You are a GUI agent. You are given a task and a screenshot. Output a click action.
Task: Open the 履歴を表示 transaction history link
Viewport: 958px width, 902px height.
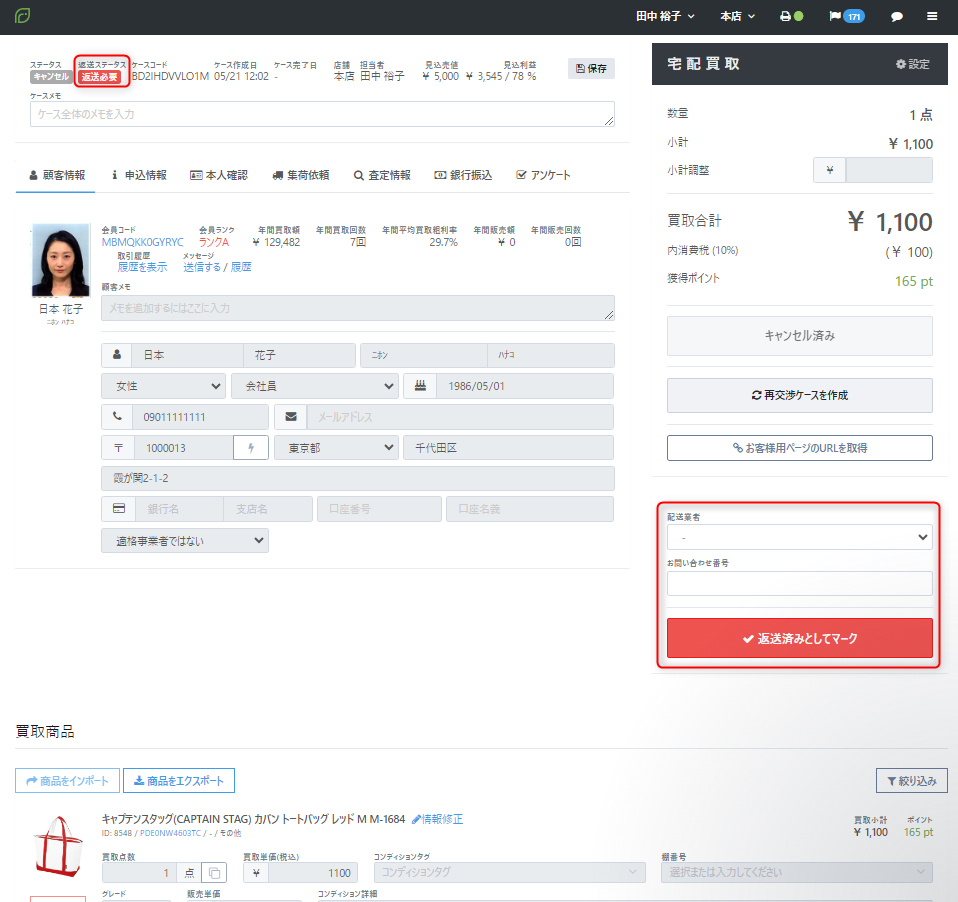coord(142,267)
